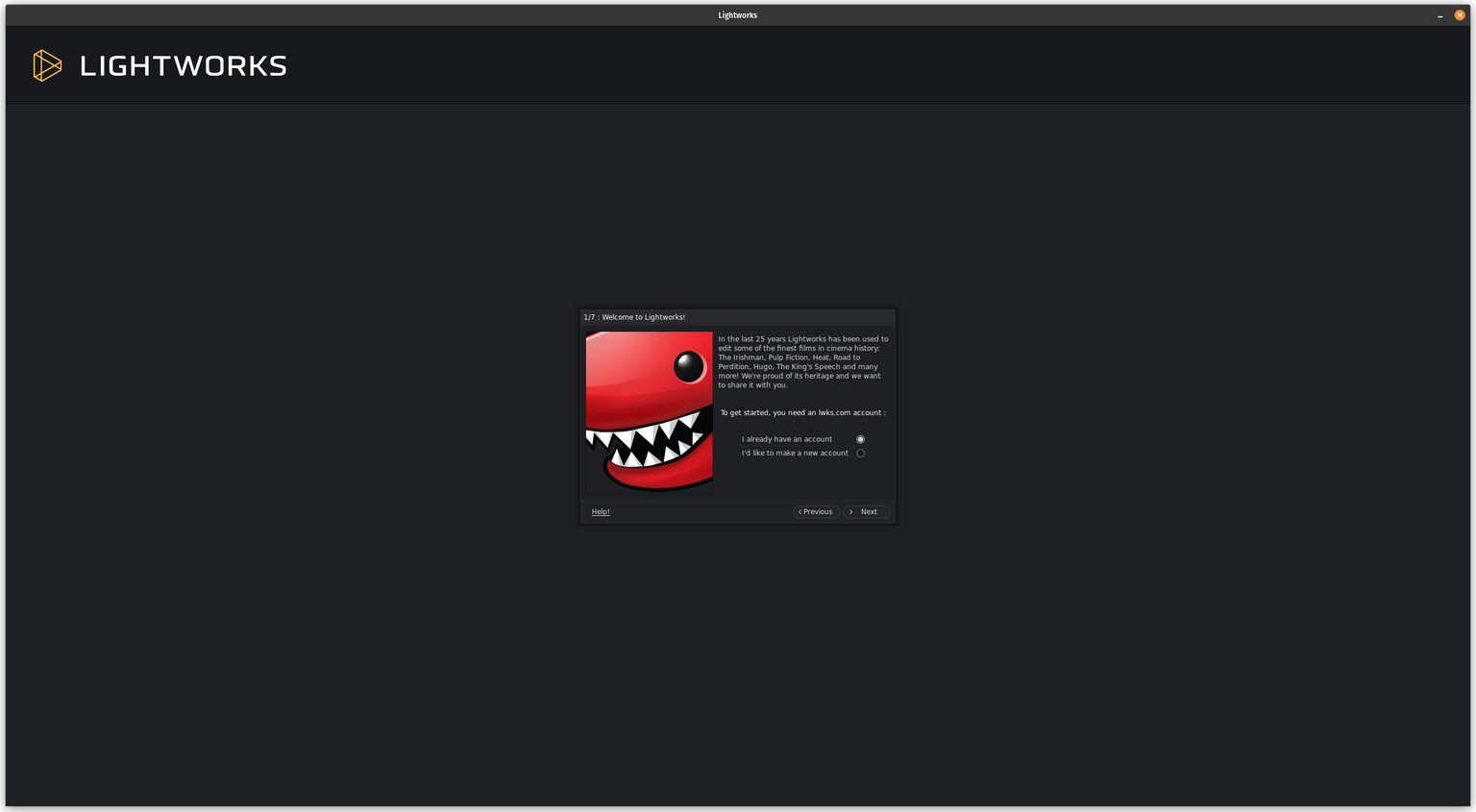The width and height of the screenshot is (1476, 812).
Task: Select the 'I'd like to make a new account' radio
Action: (x=860, y=453)
